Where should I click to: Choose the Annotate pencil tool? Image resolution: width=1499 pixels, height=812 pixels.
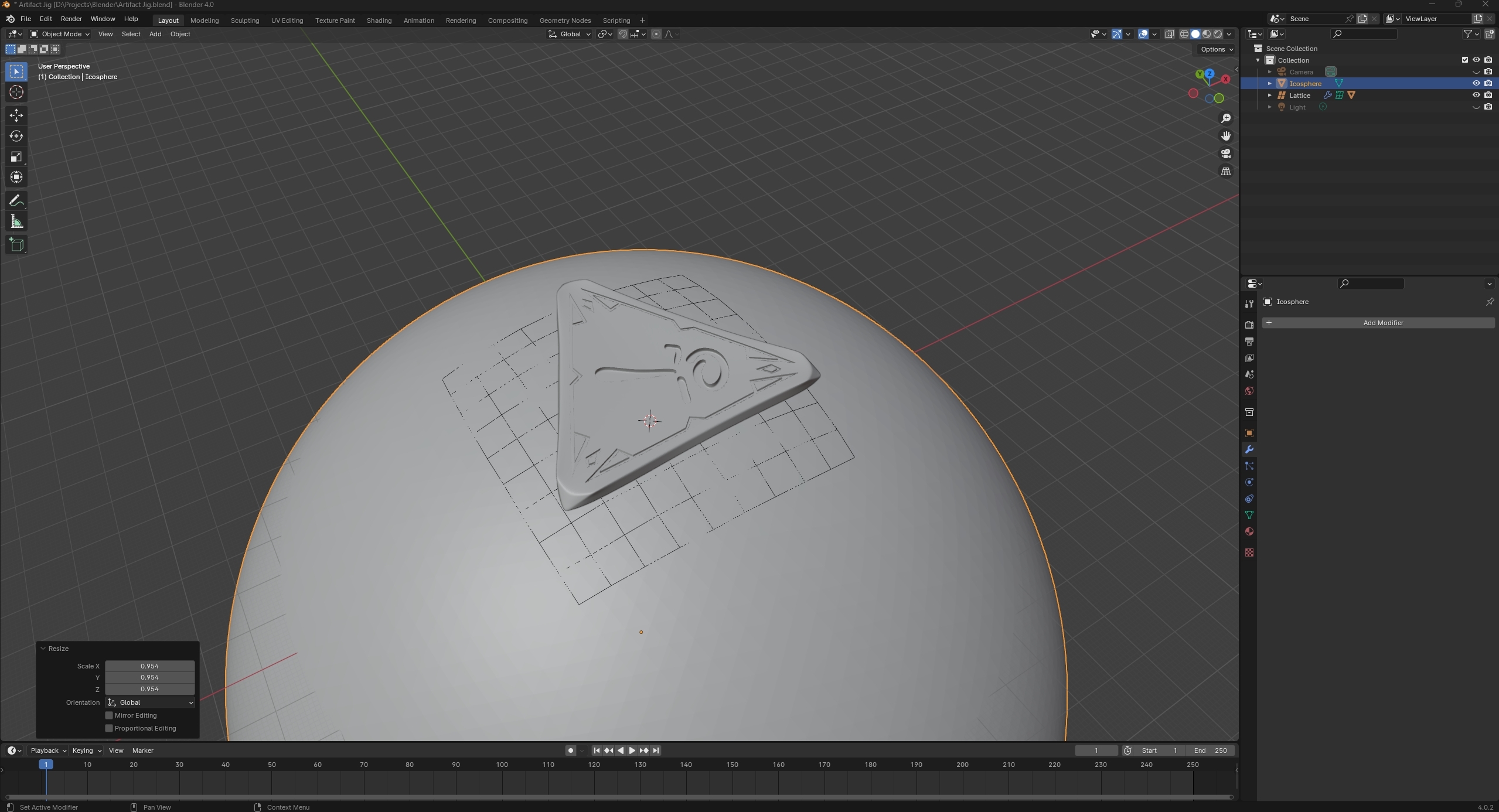[x=16, y=201]
